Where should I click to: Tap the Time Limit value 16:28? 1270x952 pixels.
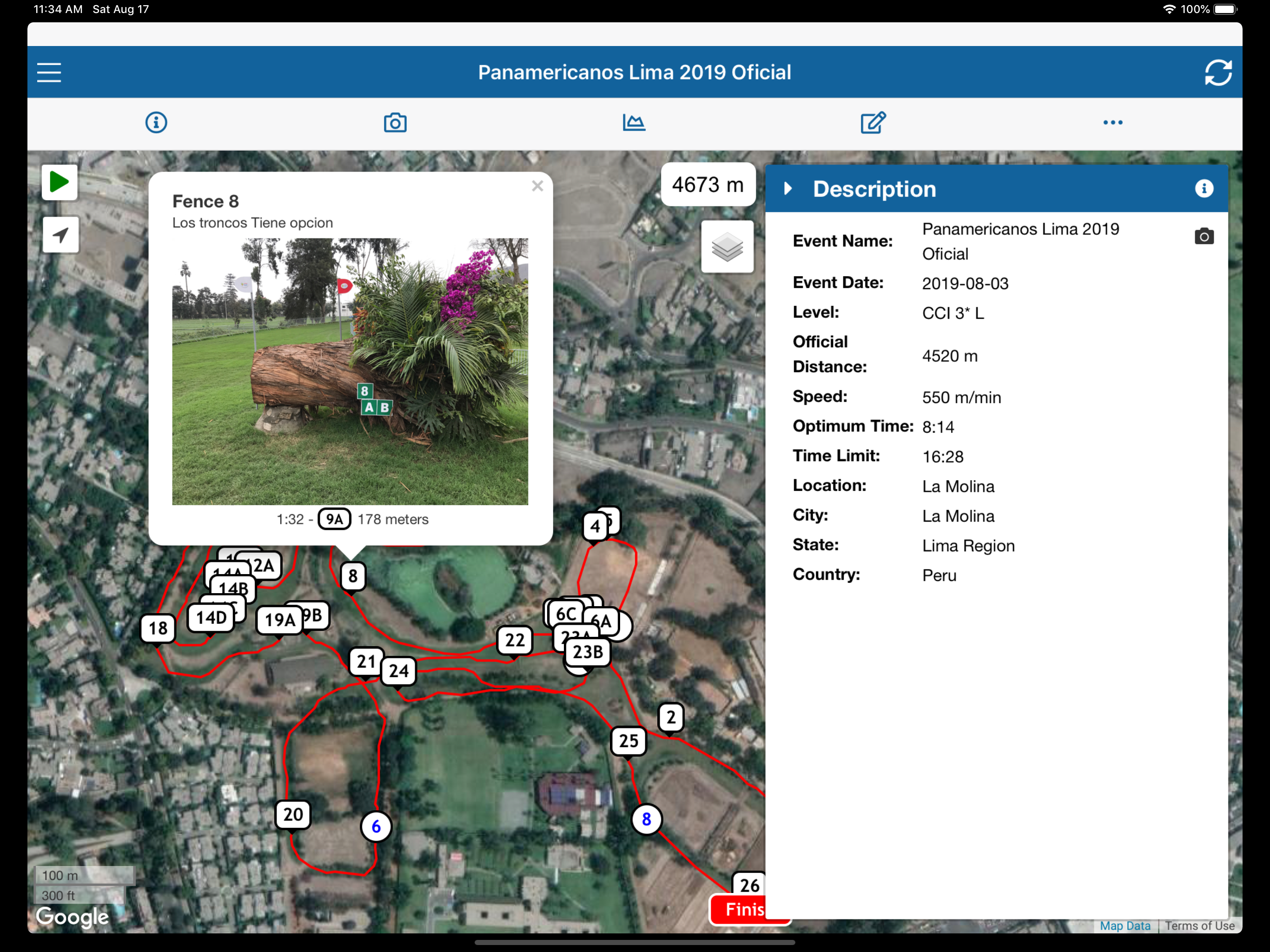(943, 456)
